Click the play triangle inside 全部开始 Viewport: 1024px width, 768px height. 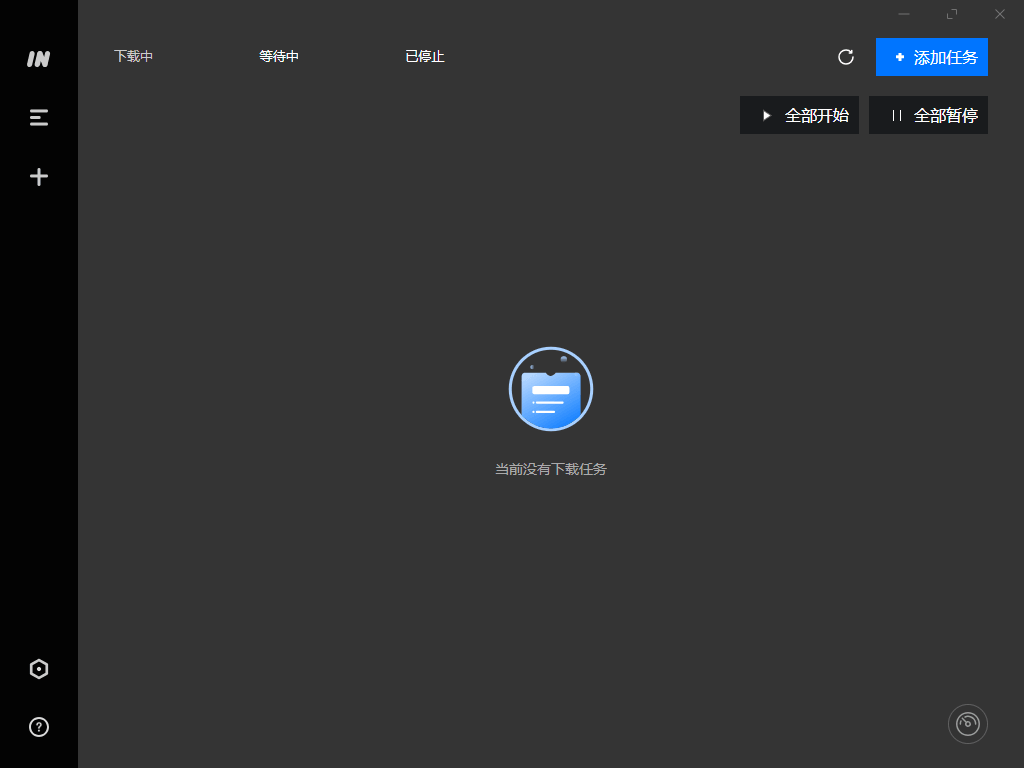(768, 115)
